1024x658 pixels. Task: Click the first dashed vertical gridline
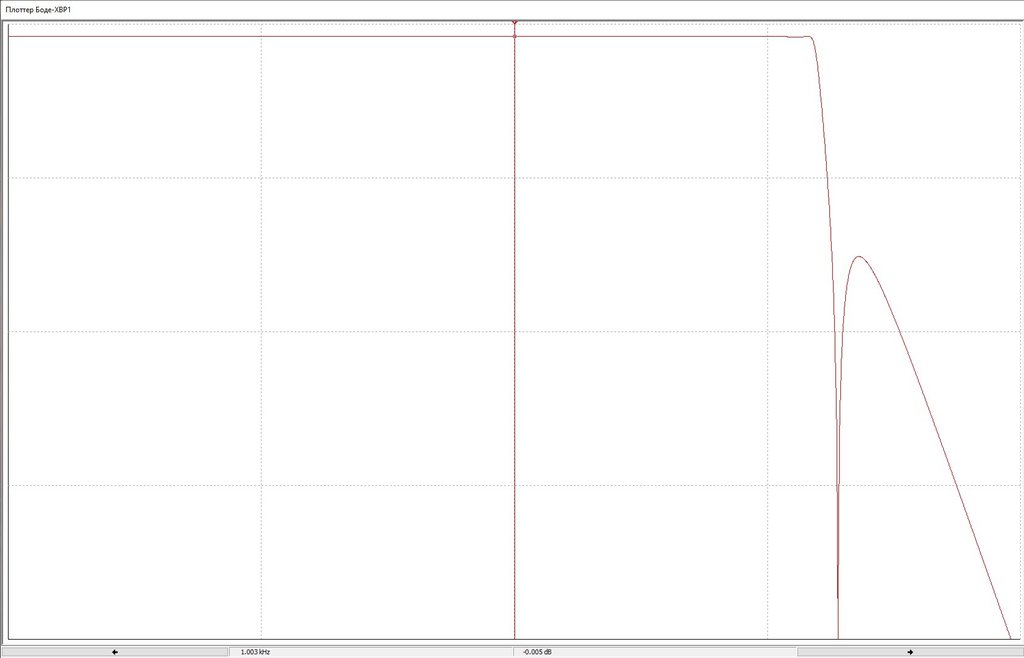pos(261,326)
